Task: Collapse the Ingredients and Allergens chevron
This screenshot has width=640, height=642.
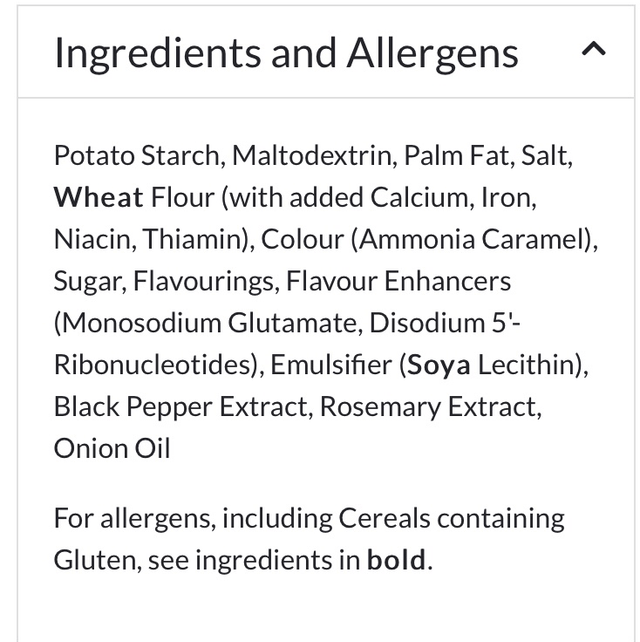Action: pos(593,50)
